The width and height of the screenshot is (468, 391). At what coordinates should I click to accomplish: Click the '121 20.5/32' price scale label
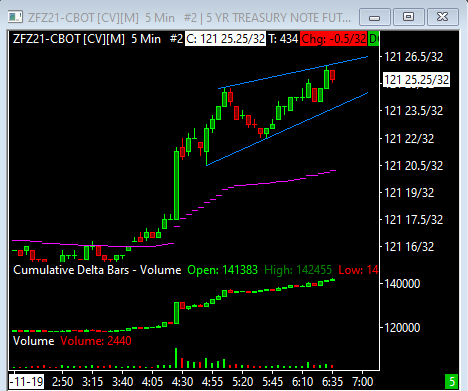point(414,165)
